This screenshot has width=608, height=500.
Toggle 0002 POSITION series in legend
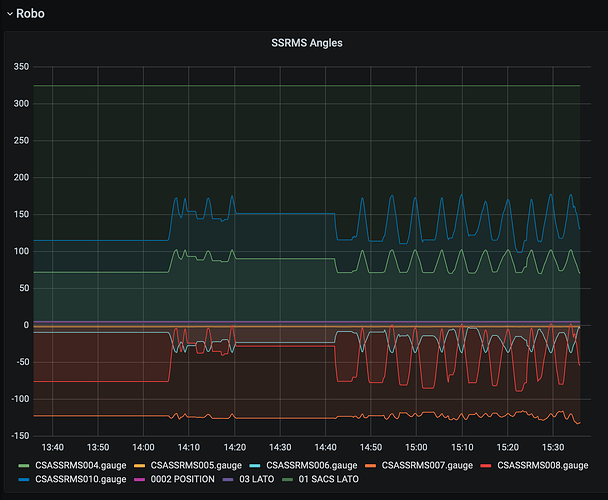pyautogui.click(x=183, y=479)
